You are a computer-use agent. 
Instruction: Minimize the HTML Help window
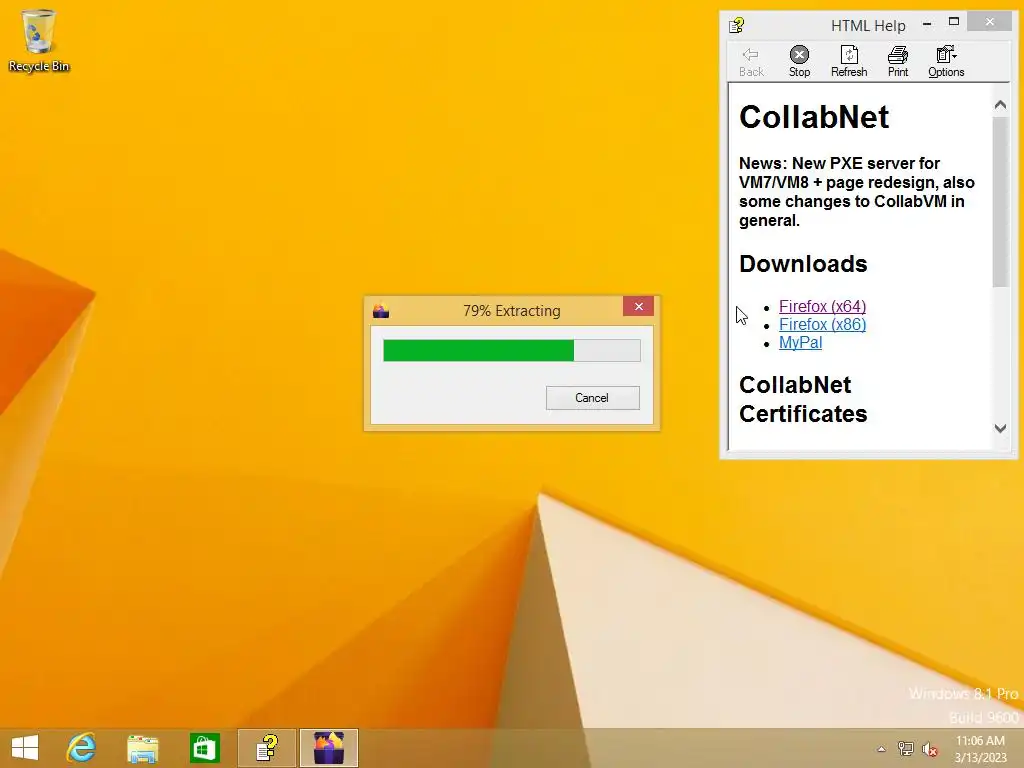[927, 24]
